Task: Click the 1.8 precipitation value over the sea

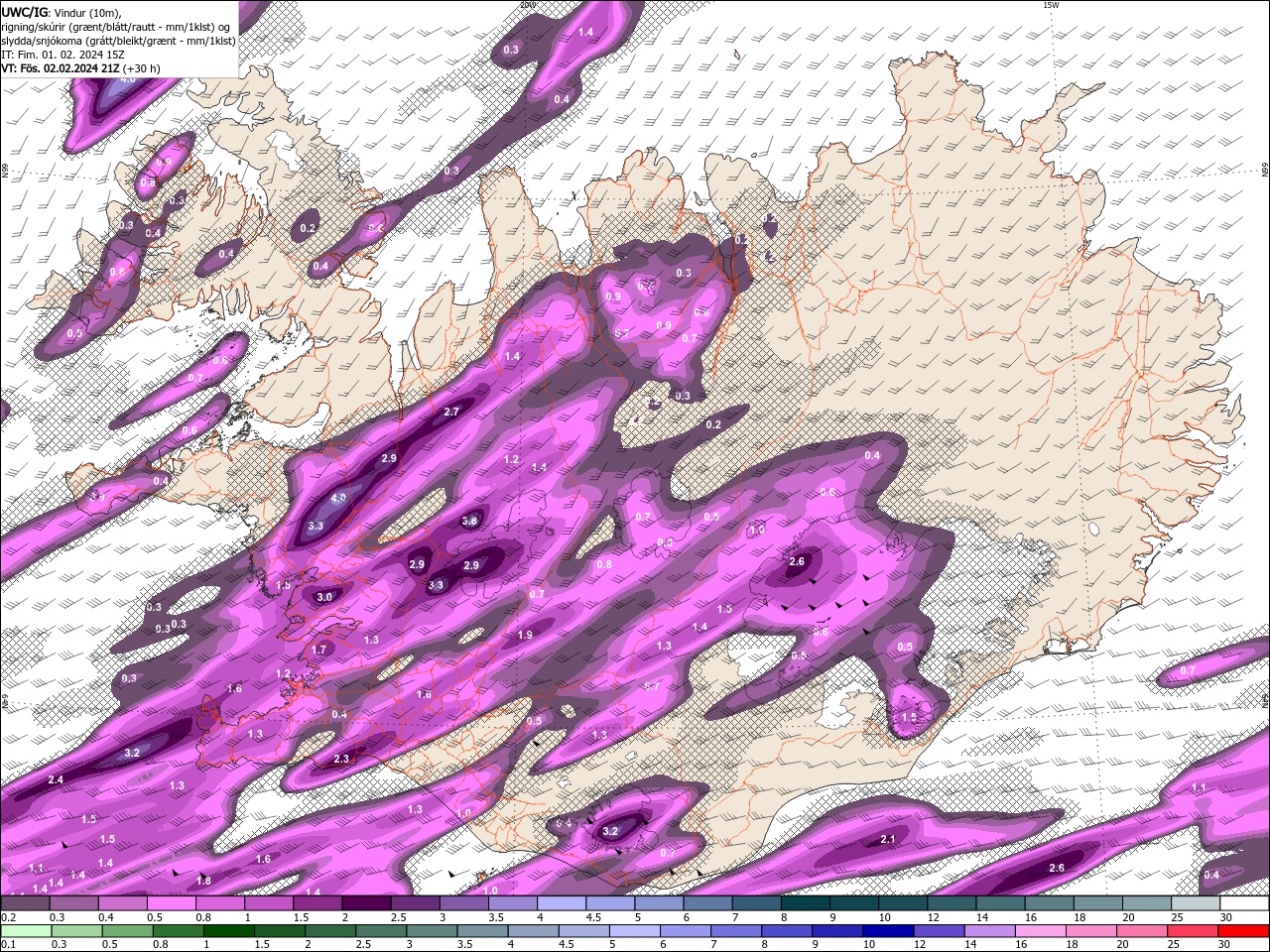Action: [203, 881]
